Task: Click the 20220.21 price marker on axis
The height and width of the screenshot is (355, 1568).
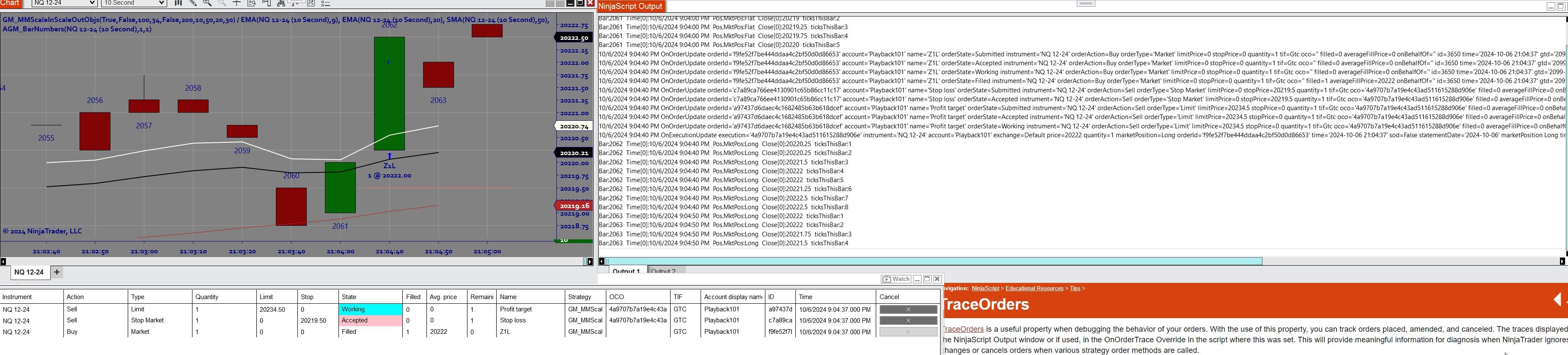Action: click(574, 153)
